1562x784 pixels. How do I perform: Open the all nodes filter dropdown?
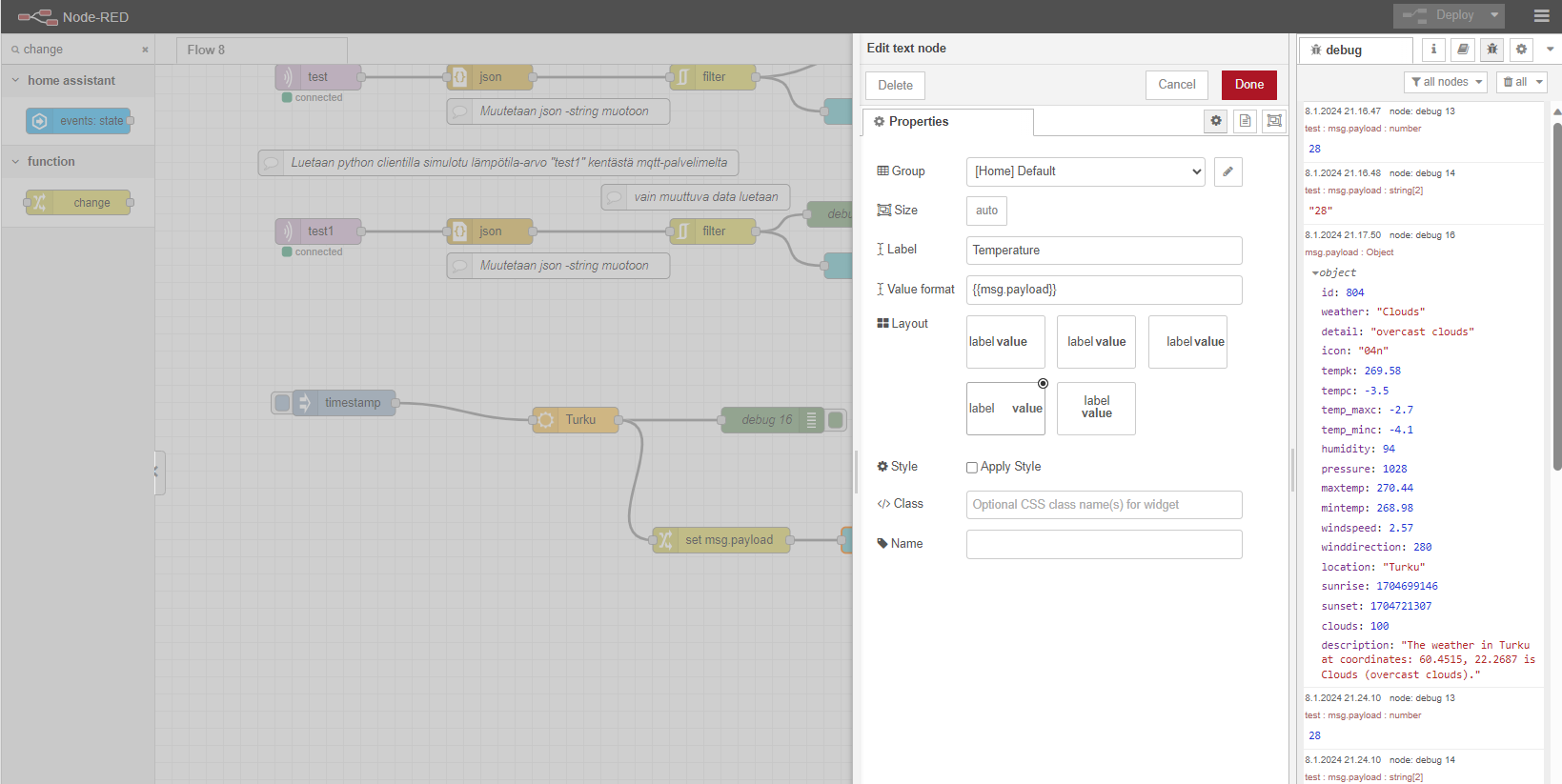pyautogui.click(x=1445, y=82)
